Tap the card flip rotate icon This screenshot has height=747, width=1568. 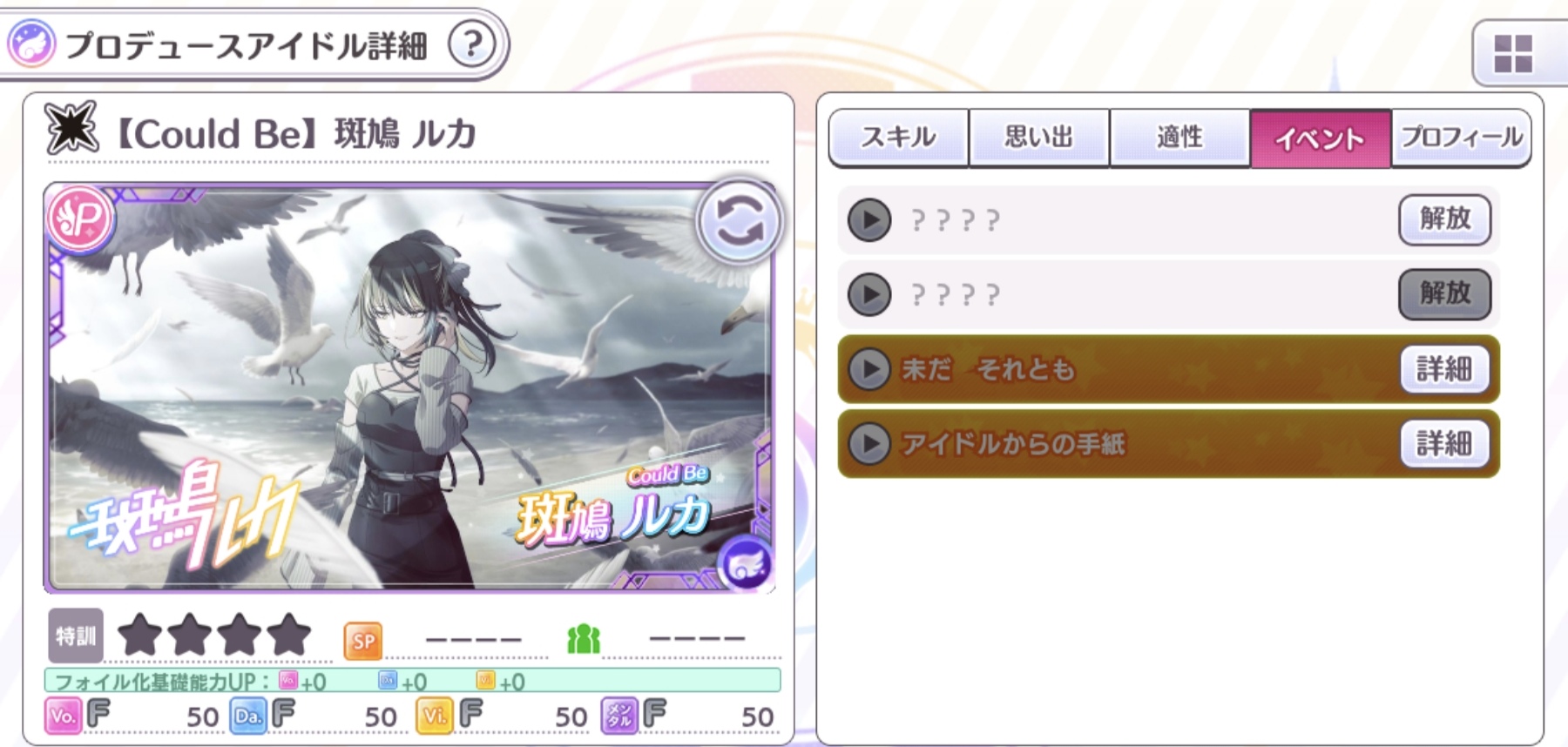739,221
